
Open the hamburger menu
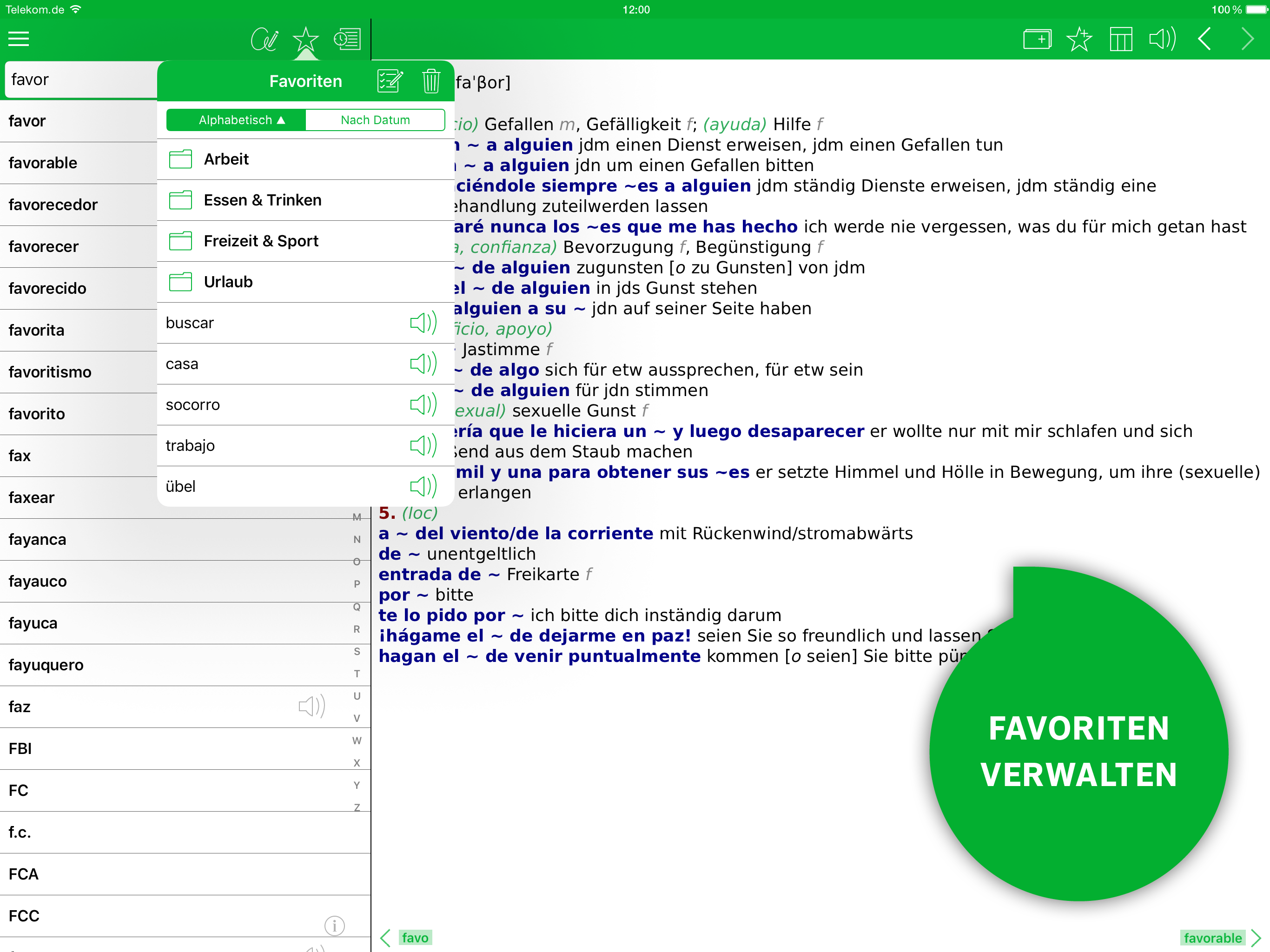point(19,39)
